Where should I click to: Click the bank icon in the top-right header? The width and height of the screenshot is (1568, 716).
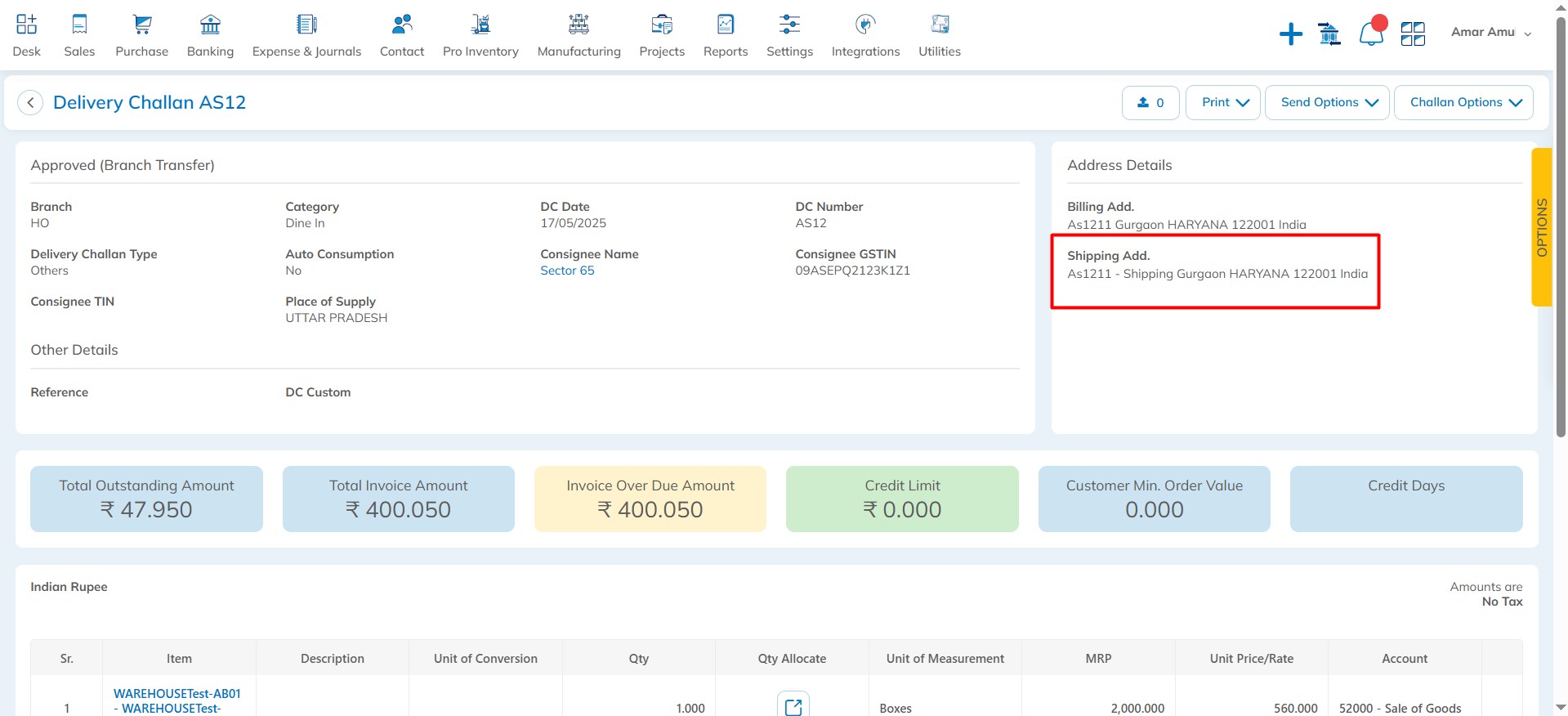1329,34
